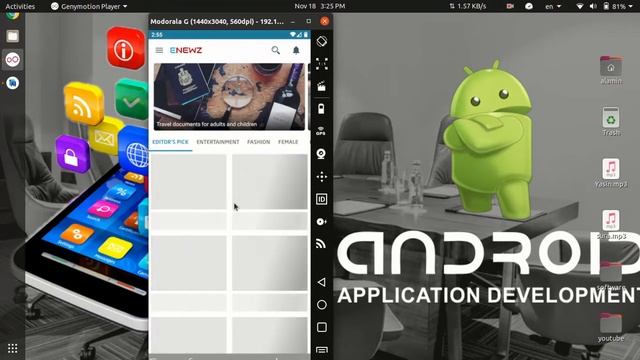Screen dimensions: 640x360
Task: Tap ENEWZ logo in app header
Action: click(x=186, y=50)
